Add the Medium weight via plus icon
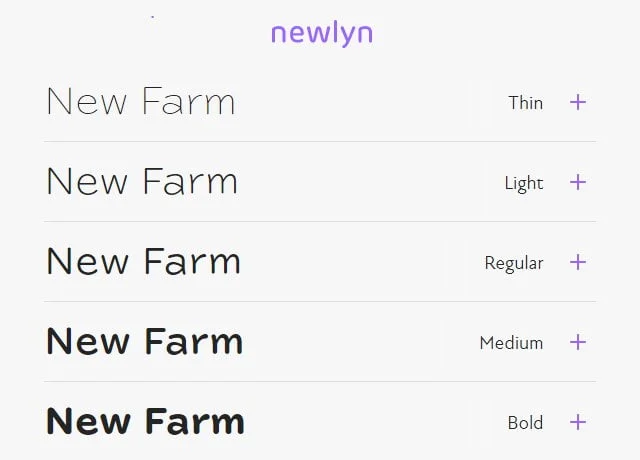The width and height of the screenshot is (640, 460). 577,342
